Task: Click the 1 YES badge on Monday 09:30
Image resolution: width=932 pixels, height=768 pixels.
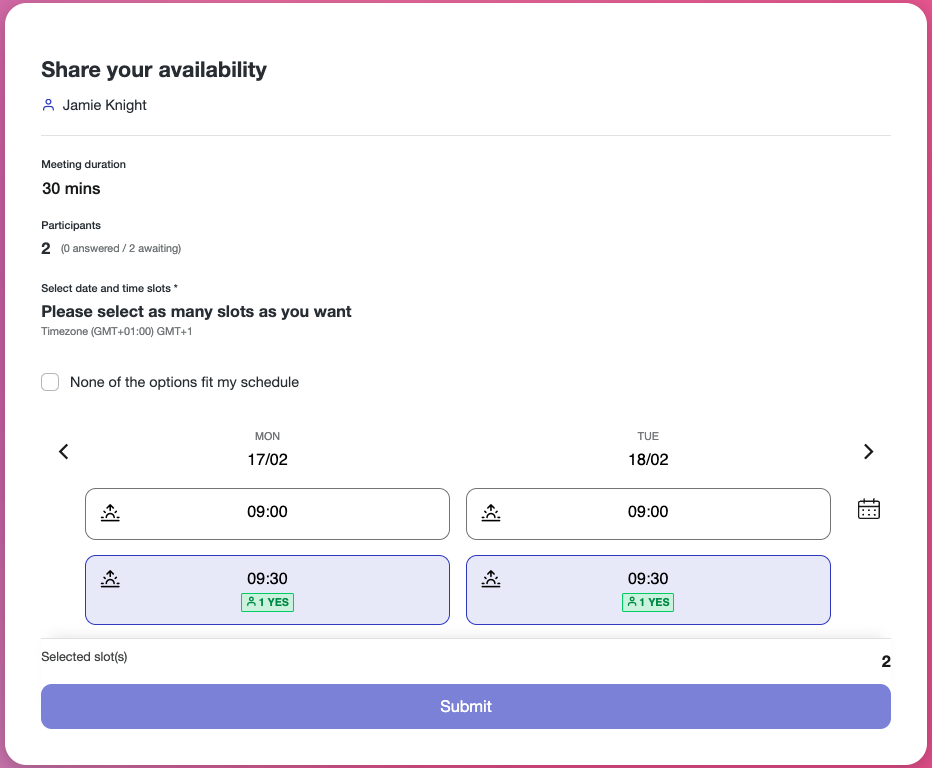Action: click(x=267, y=602)
